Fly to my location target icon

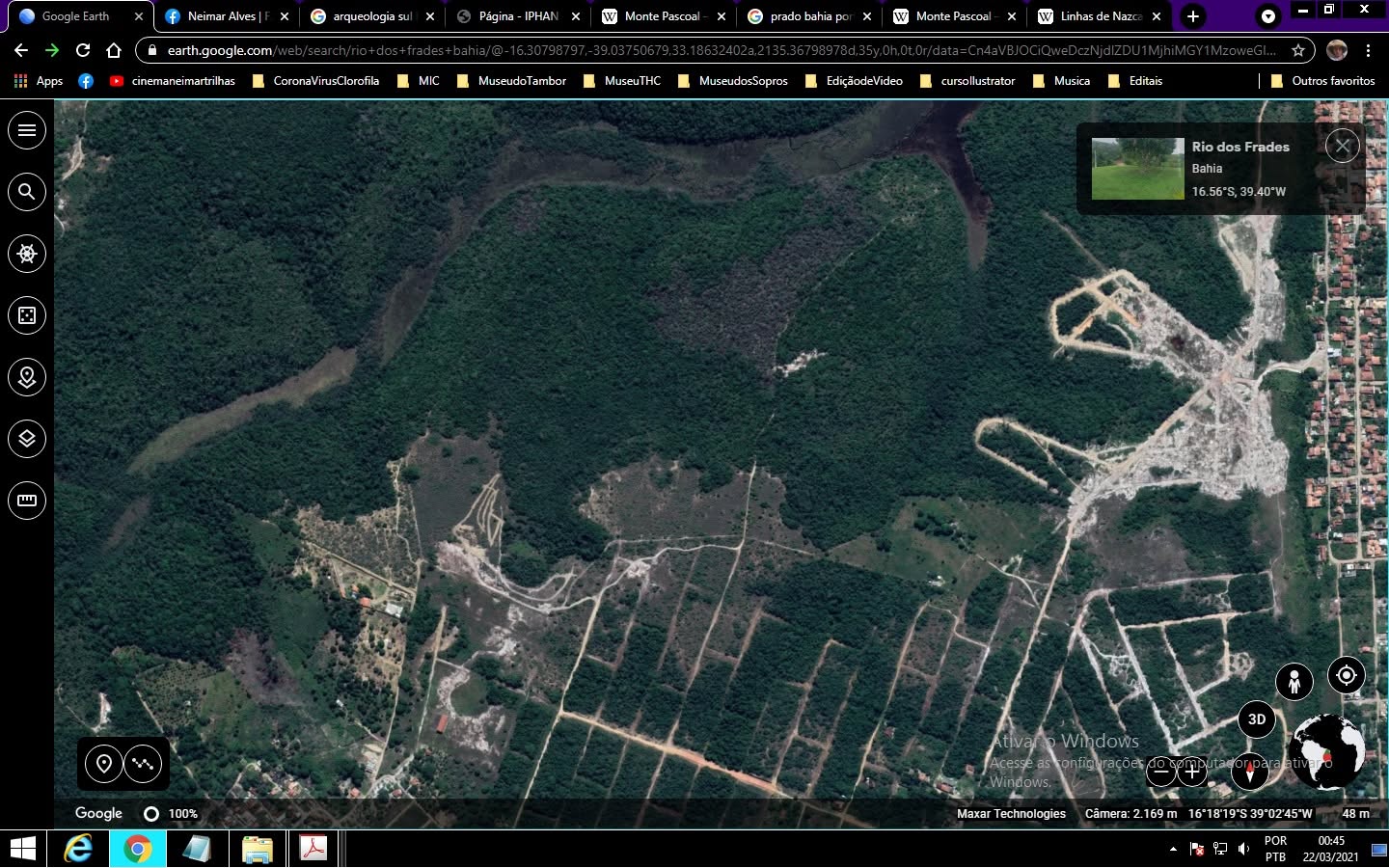[1347, 675]
